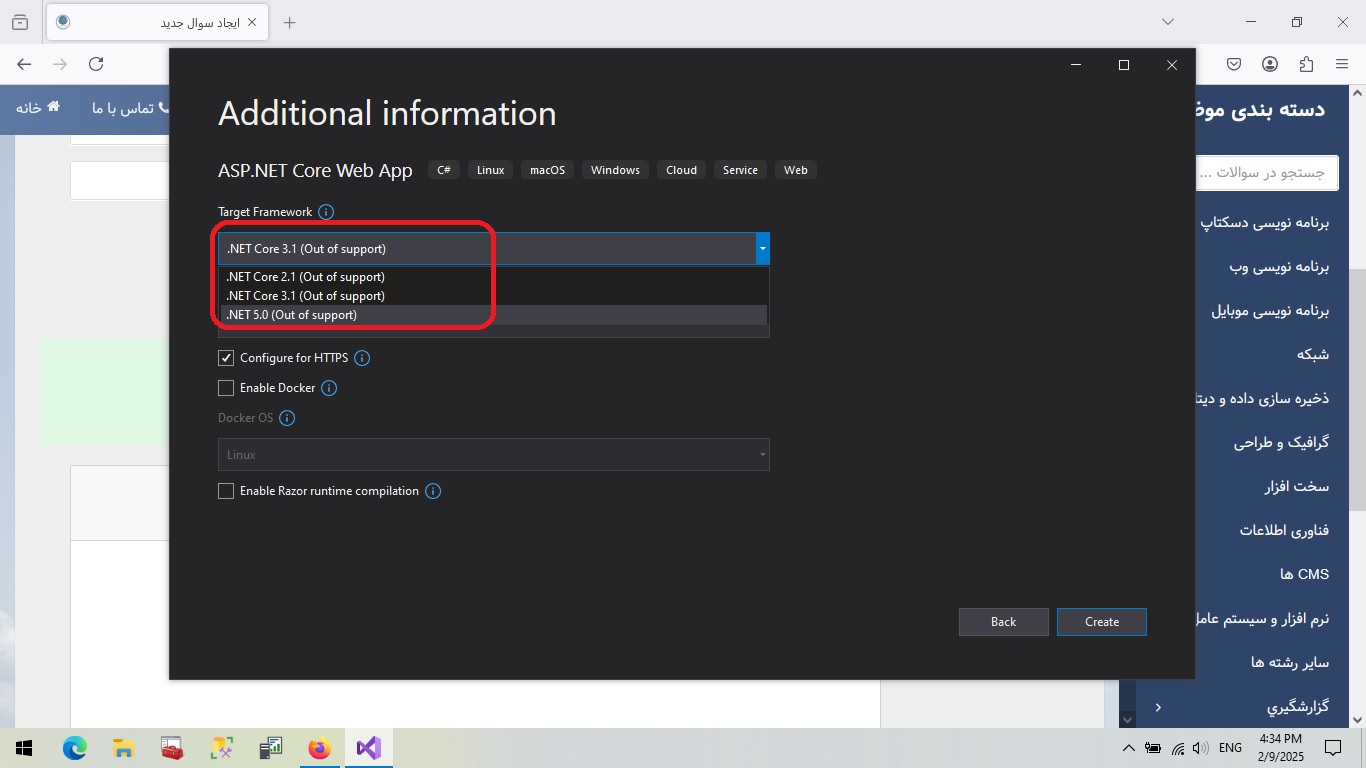Open Firefox recent browsing icon

(20, 22)
